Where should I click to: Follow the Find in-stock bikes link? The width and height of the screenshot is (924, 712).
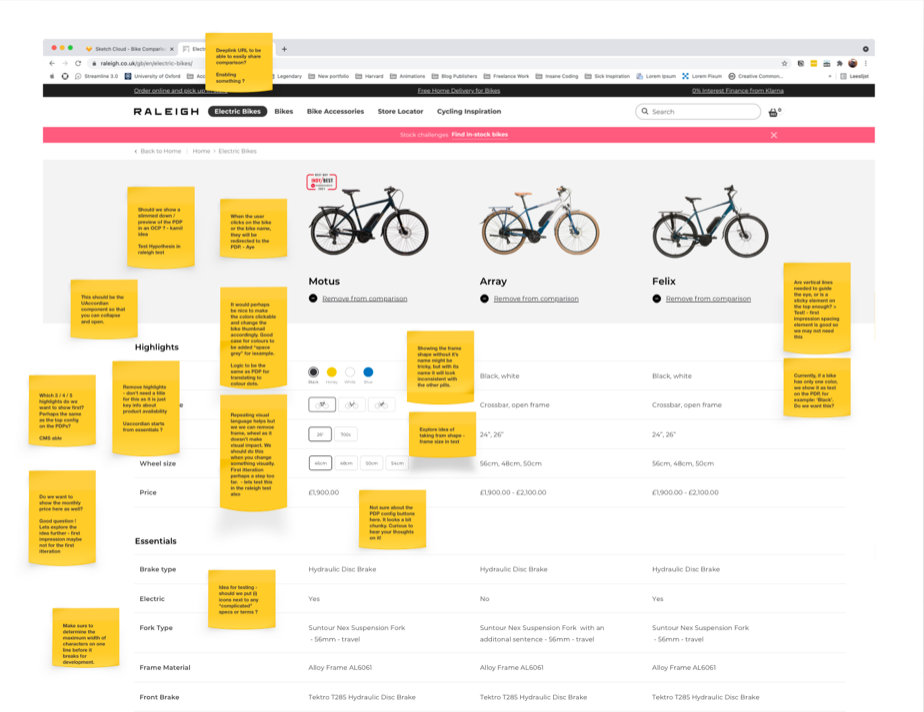[480, 135]
